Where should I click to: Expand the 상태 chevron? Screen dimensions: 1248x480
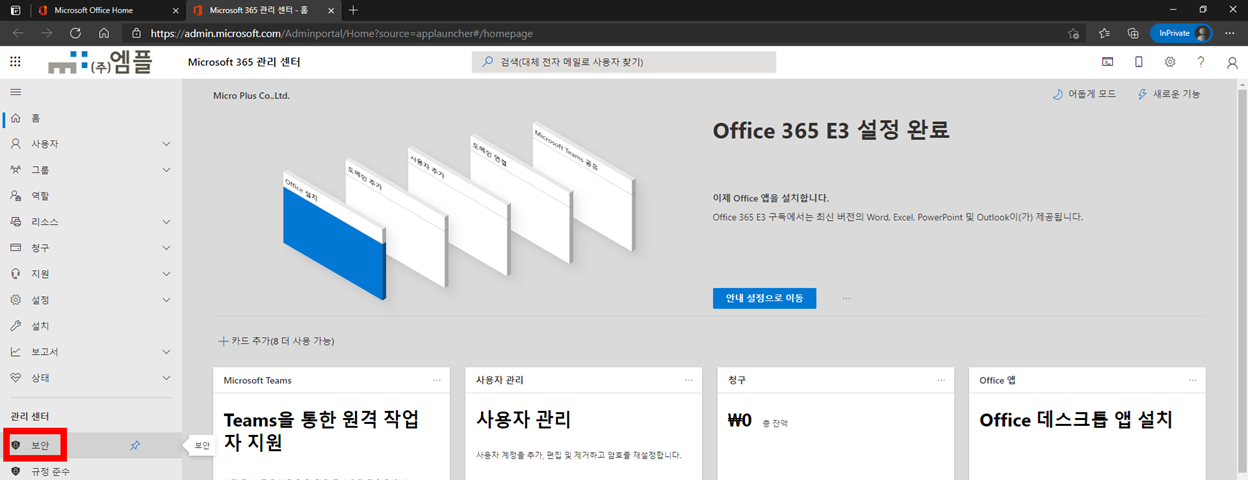click(166, 378)
